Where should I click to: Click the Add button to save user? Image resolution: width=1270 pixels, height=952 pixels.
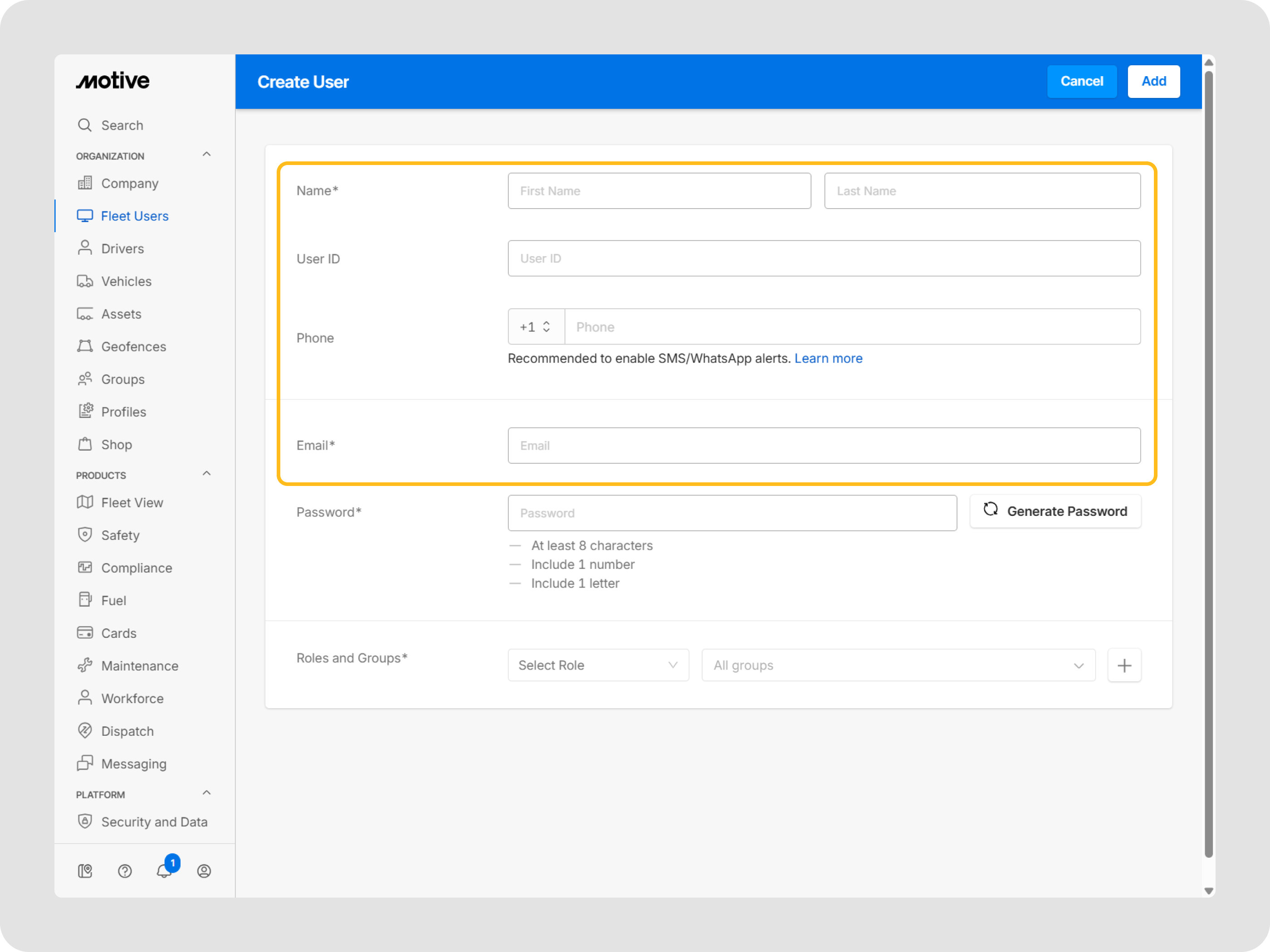1153,82
